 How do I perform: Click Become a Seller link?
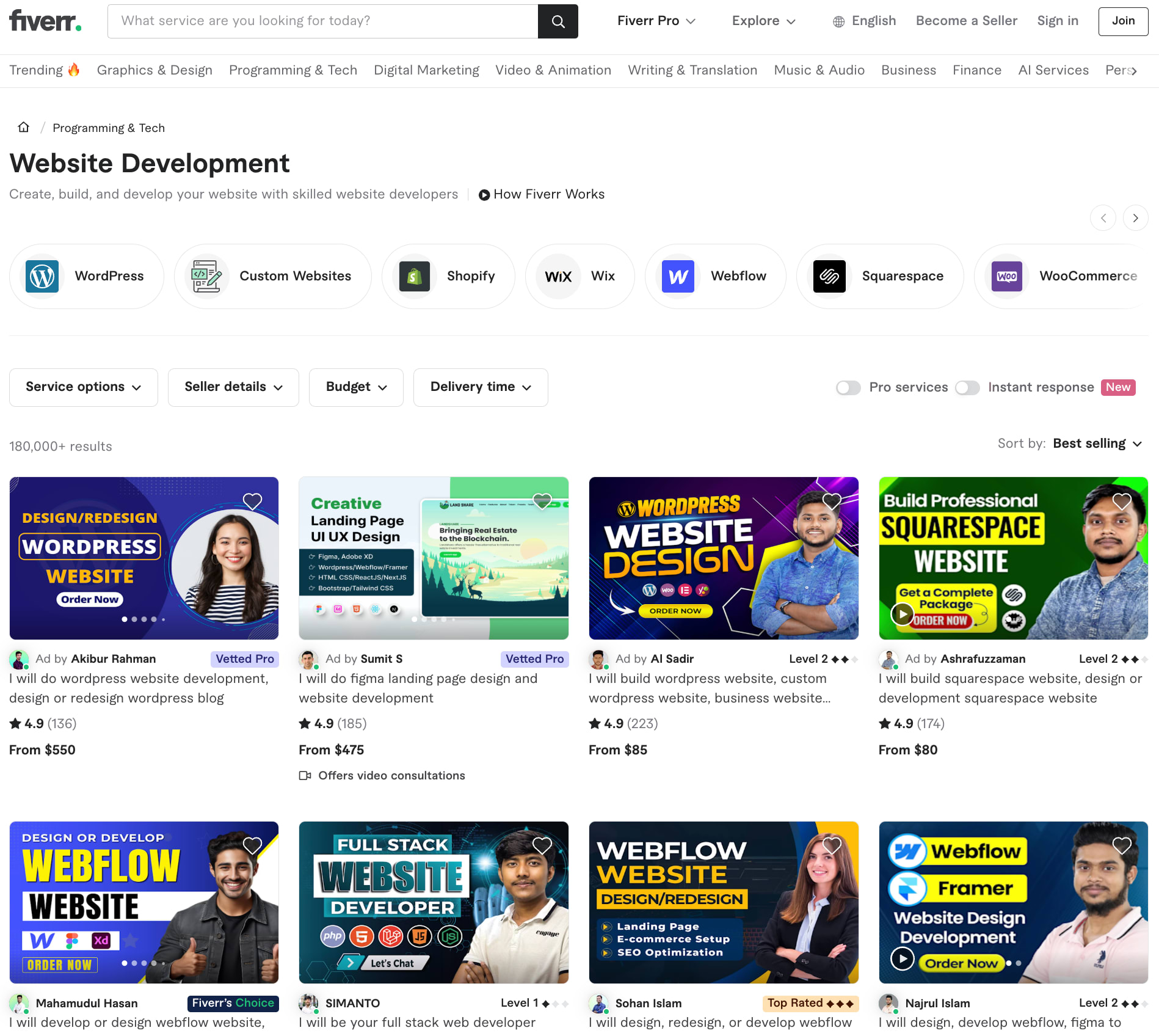click(x=967, y=21)
